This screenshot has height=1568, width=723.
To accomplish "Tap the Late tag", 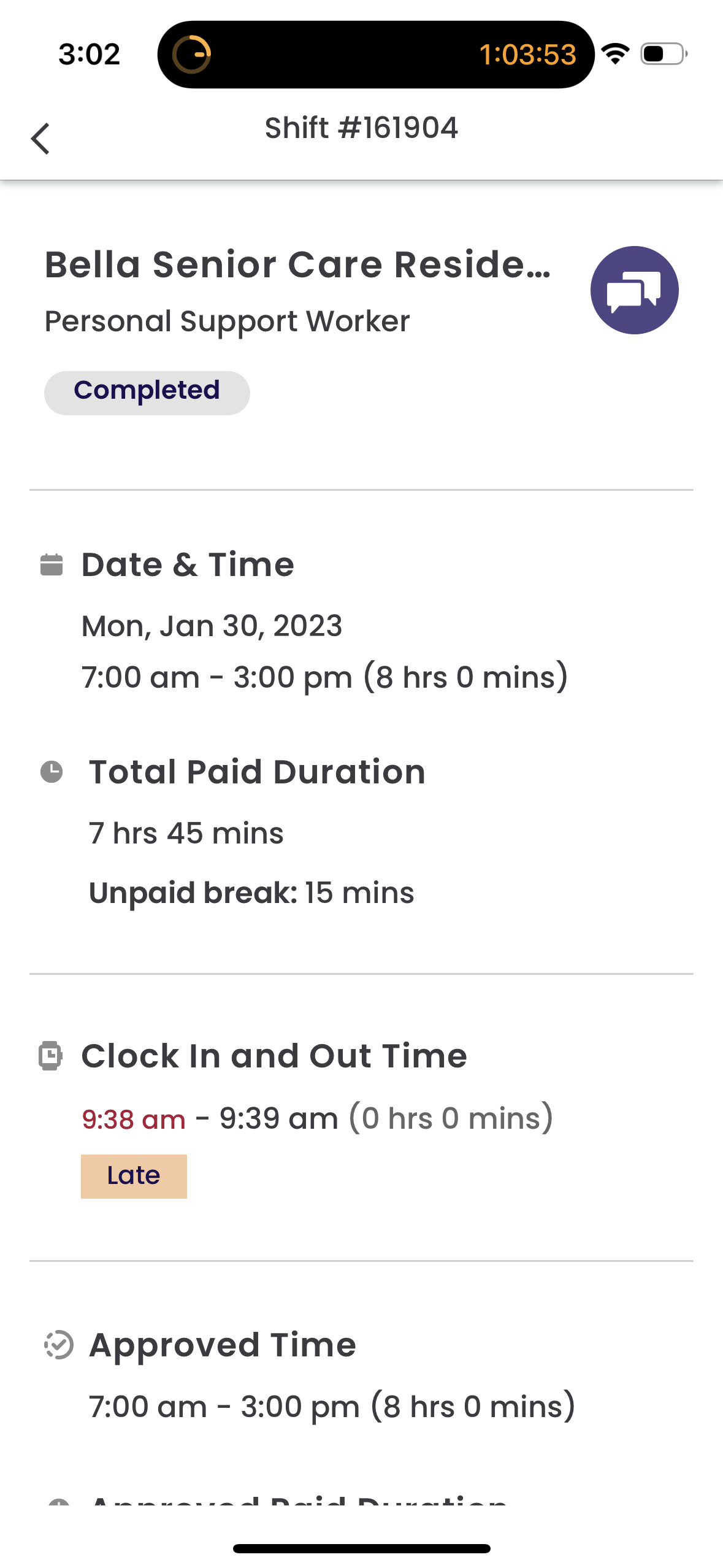I will click(134, 1176).
